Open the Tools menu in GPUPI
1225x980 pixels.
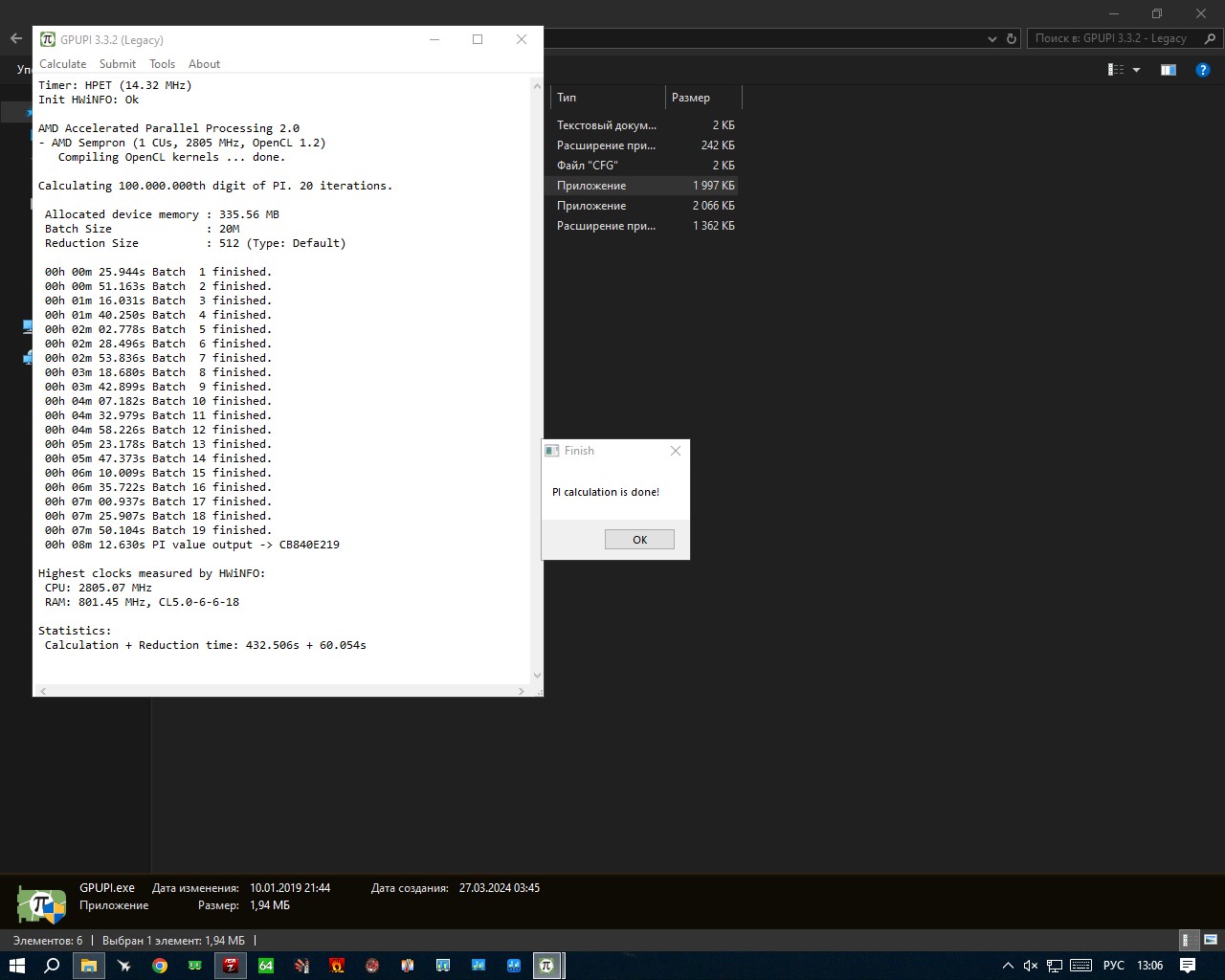click(162, 64)
